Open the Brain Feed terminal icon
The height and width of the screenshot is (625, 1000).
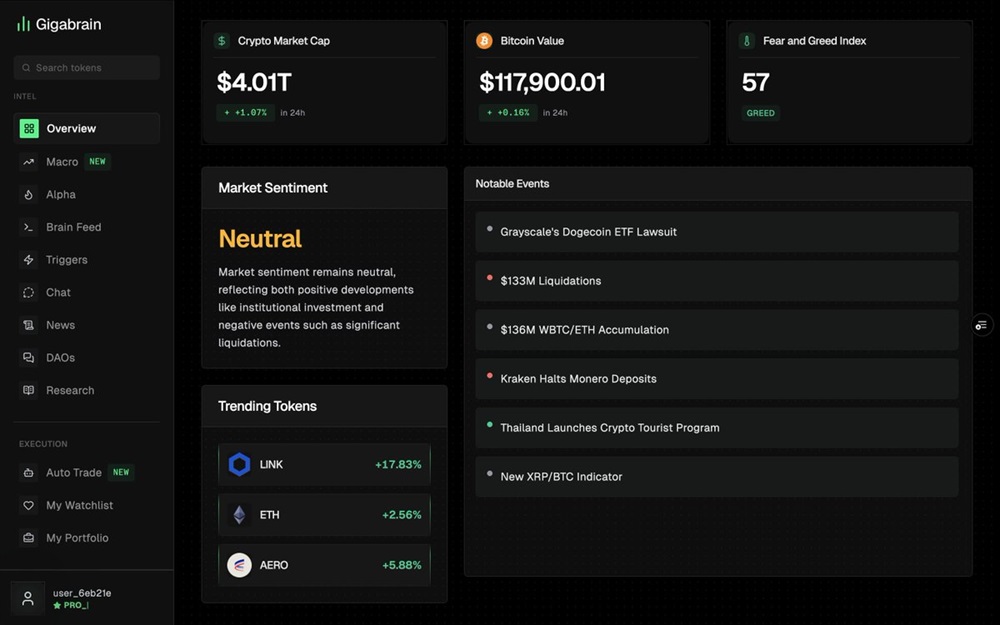tap(29, 227)
